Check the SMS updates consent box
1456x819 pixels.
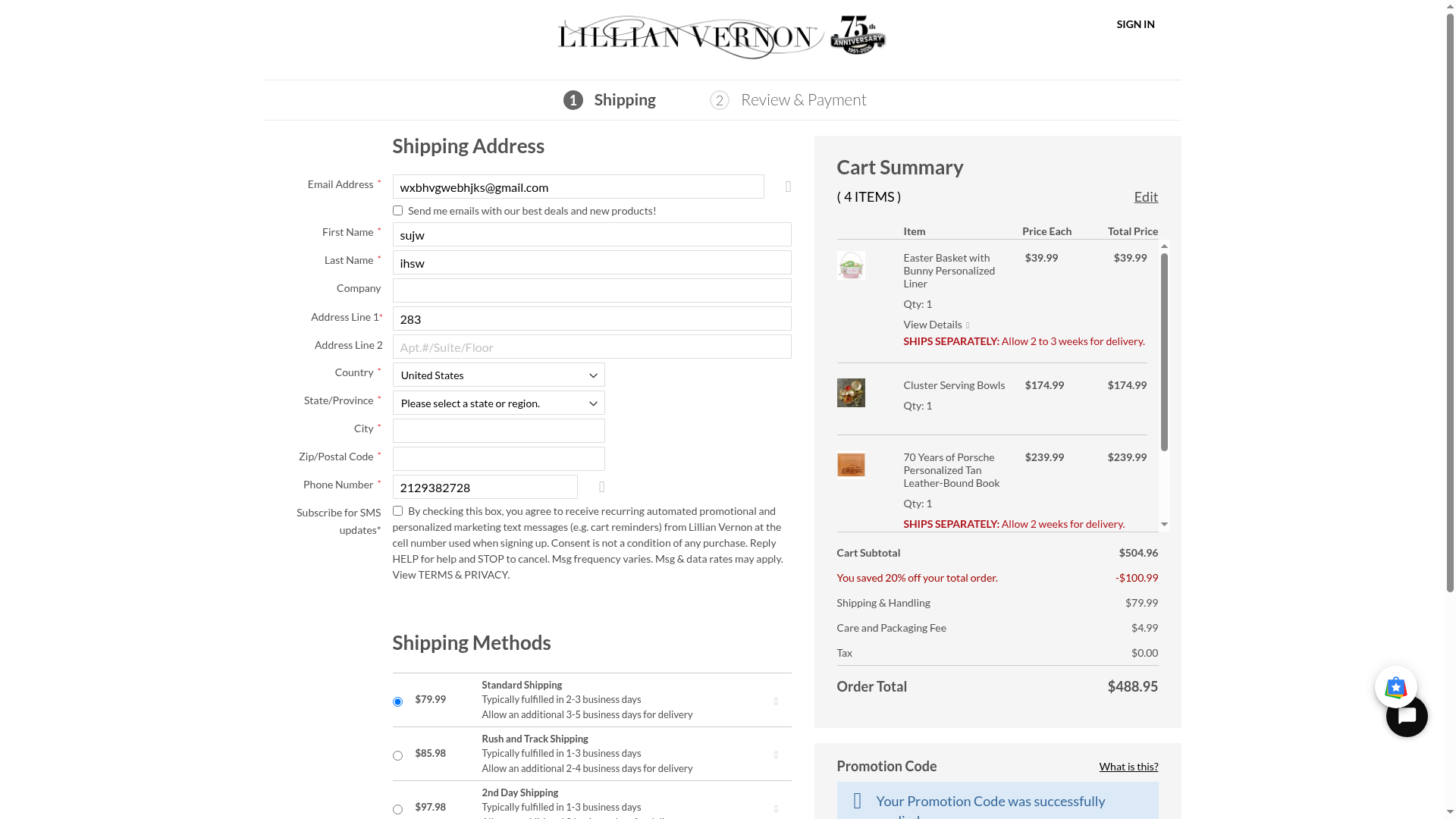(x=397, y=511)
